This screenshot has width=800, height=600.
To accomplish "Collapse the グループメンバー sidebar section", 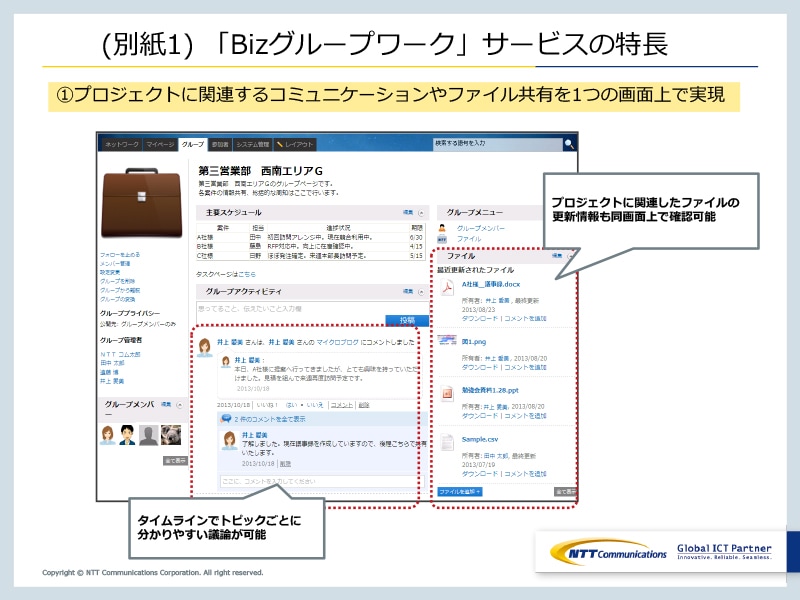I will (x=180, y=405).
